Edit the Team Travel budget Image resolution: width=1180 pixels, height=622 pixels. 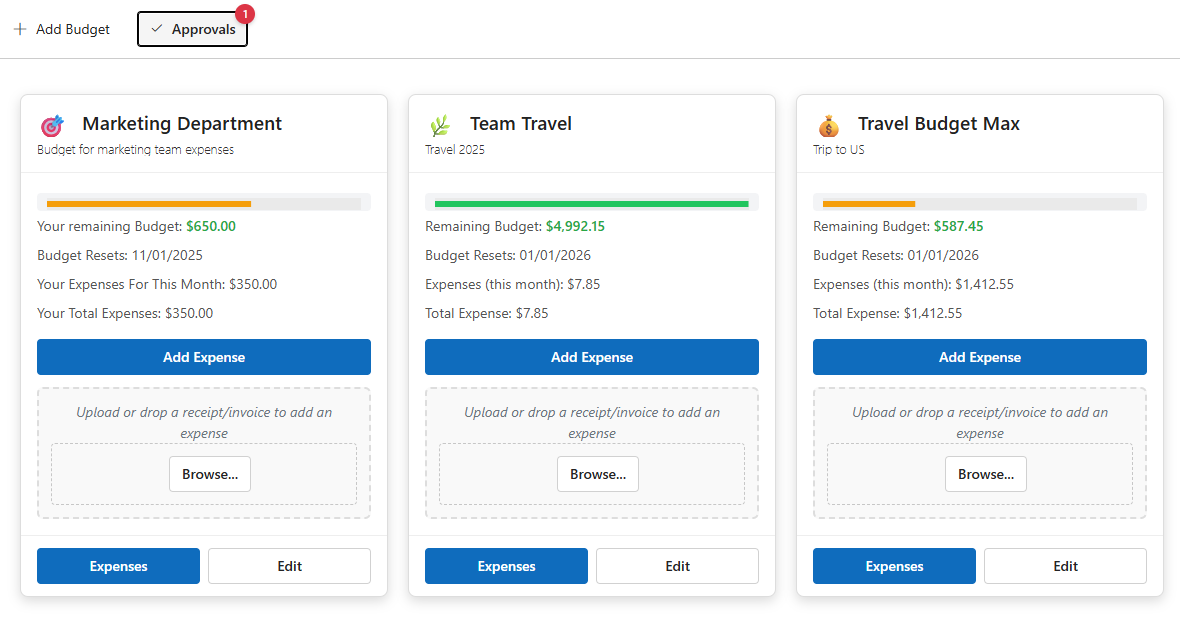coord(677,566)
